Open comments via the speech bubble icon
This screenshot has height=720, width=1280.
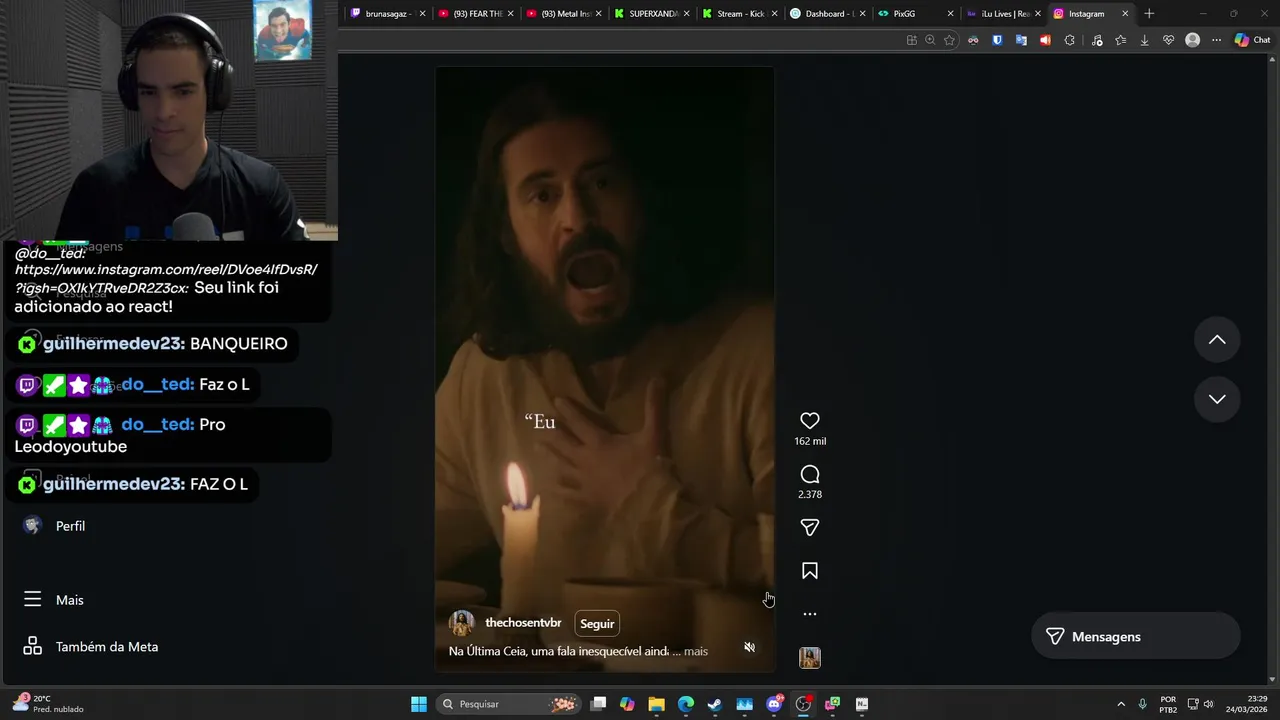coord(810,474)
